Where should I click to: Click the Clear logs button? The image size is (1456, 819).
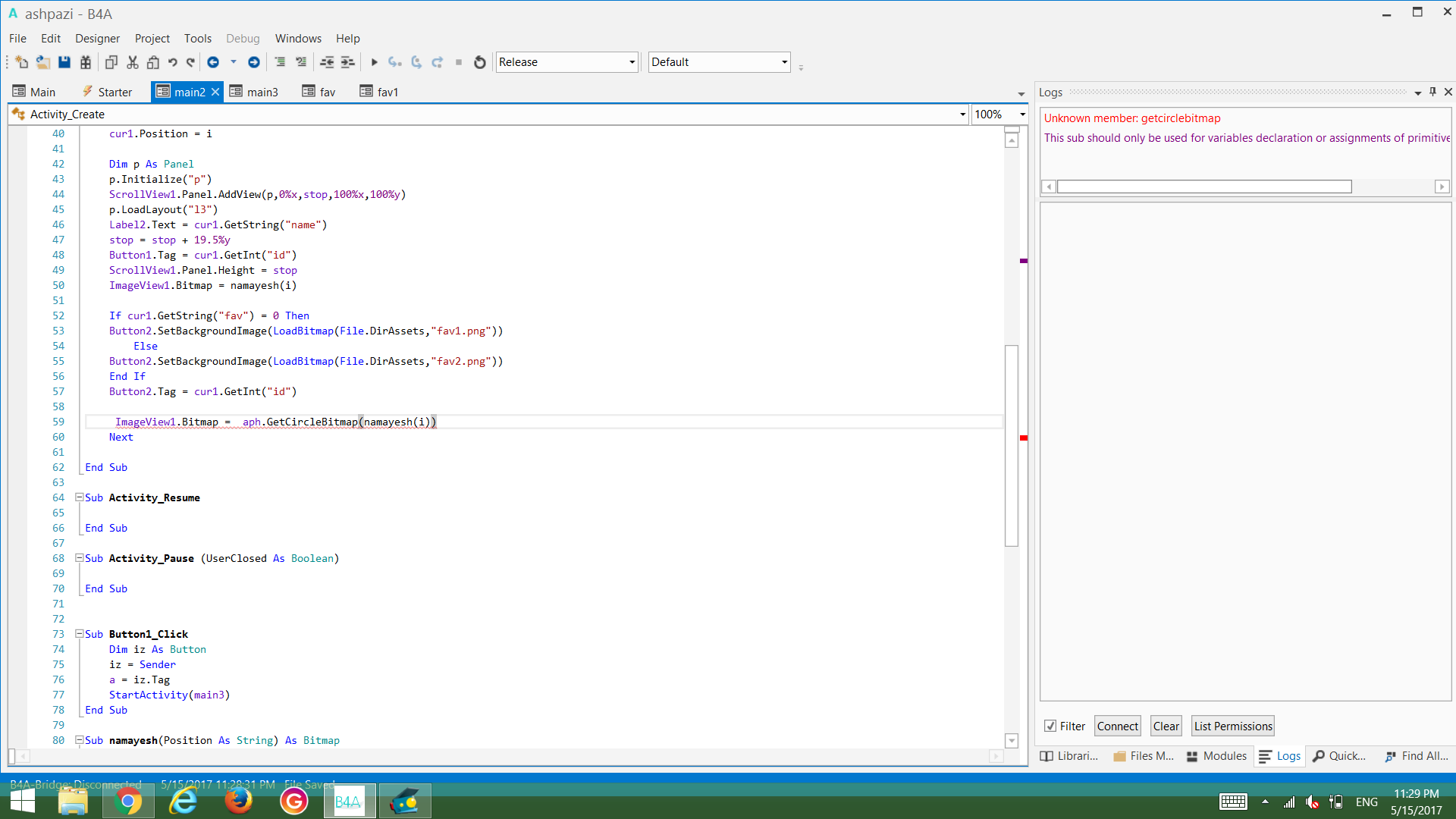tap(1166, 726)
